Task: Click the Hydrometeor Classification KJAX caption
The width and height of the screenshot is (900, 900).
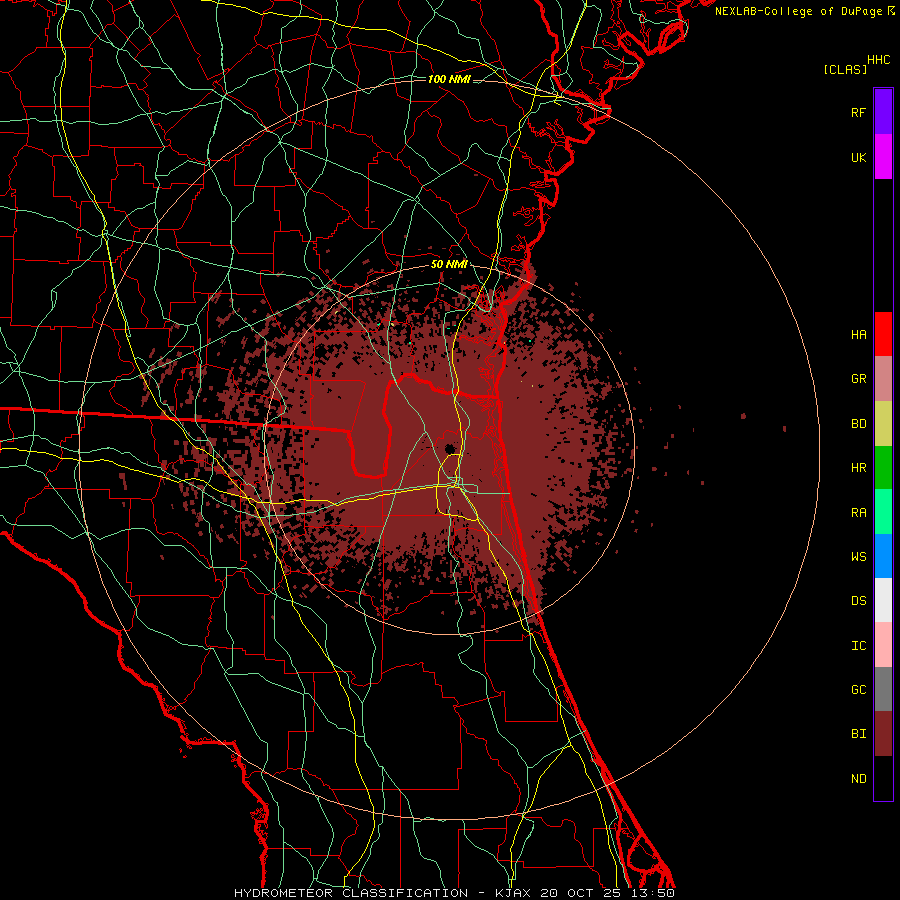Action: click(453, 893)
